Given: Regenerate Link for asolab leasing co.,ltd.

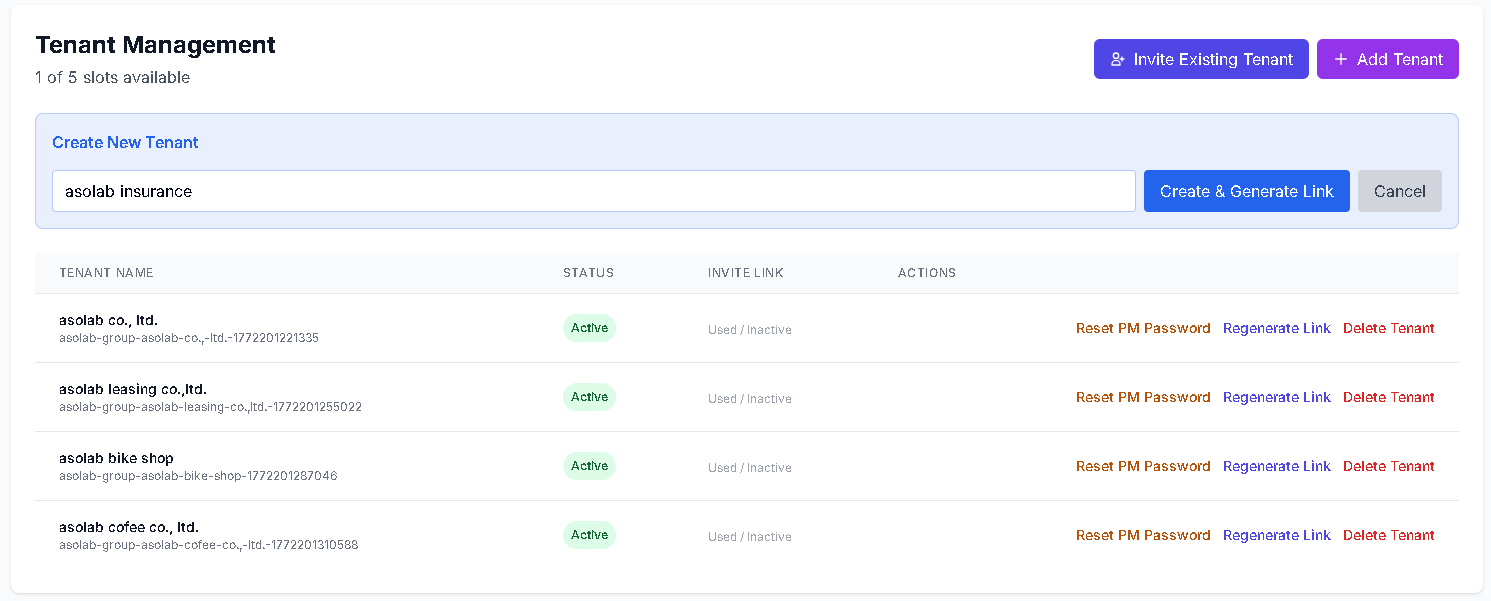Looking at the screenshot, I should coord(1276,397).
